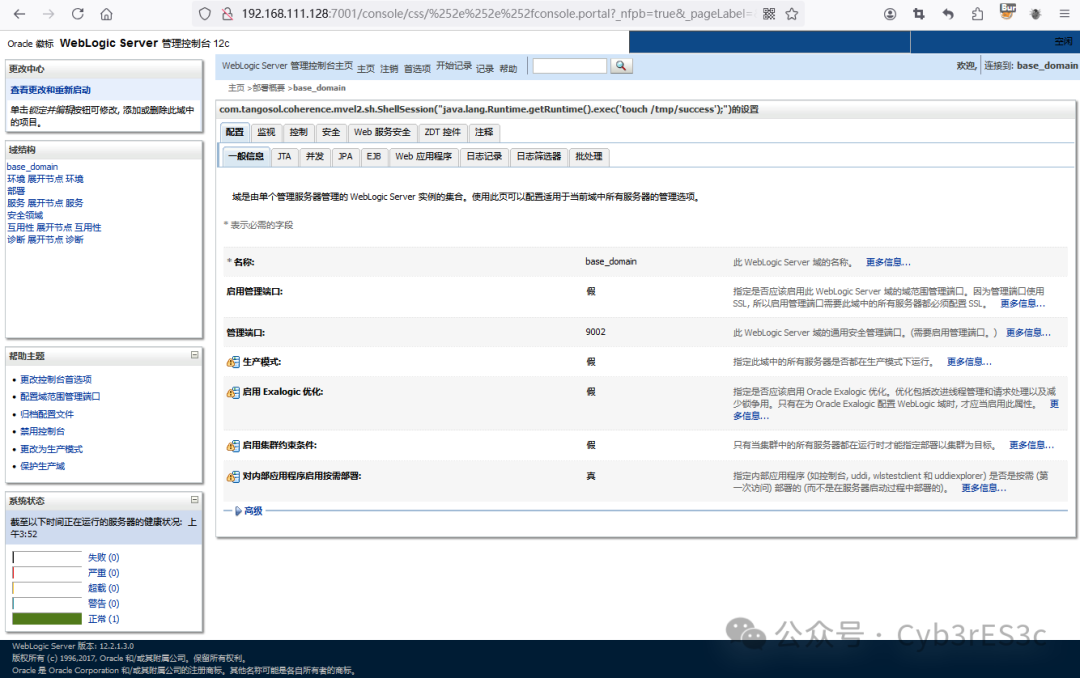The width and height of the screenshot is (1080, 678).
Task: Open the QR code icon in address bar
Action: [x=769, y=14]
